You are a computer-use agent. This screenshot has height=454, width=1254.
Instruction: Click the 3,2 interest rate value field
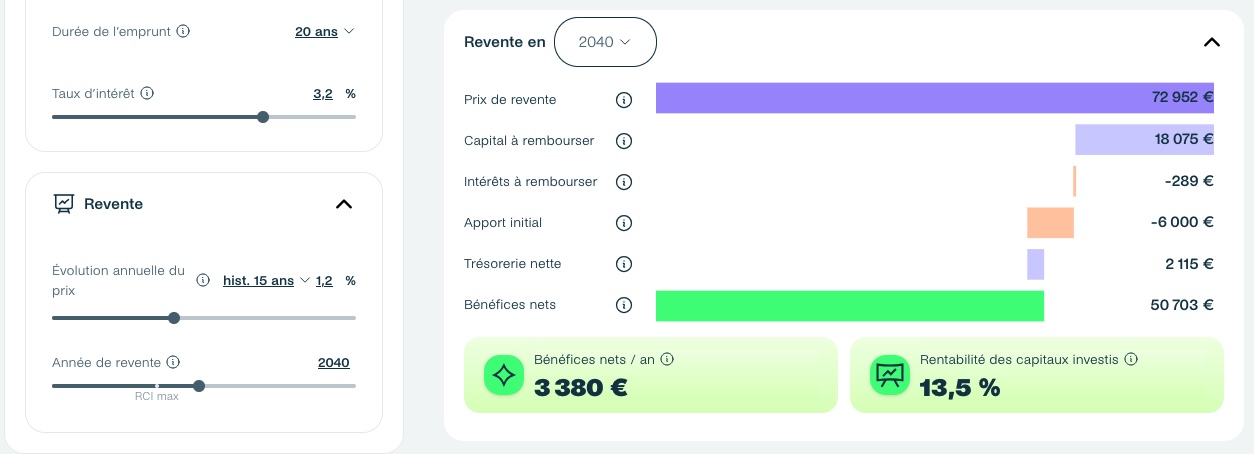click(x=323, y=94)
